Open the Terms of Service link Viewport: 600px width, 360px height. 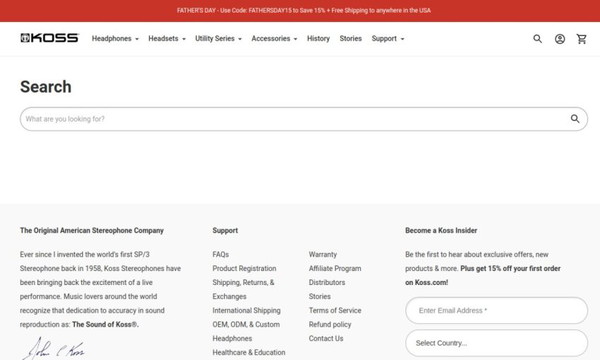pos(335,310)
